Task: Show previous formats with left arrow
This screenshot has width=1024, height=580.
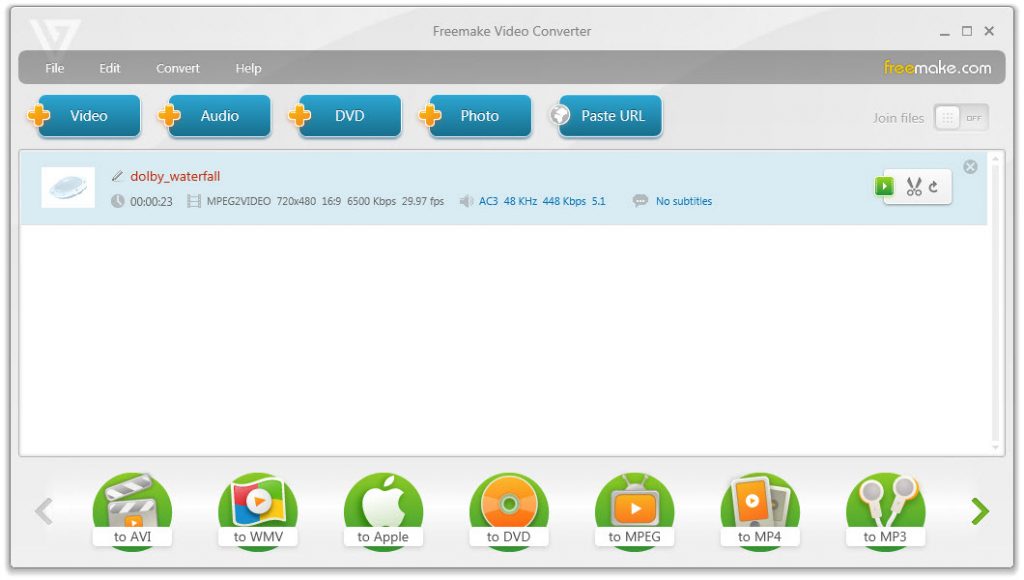Action: pyautogui.click(x=44, y=511)
